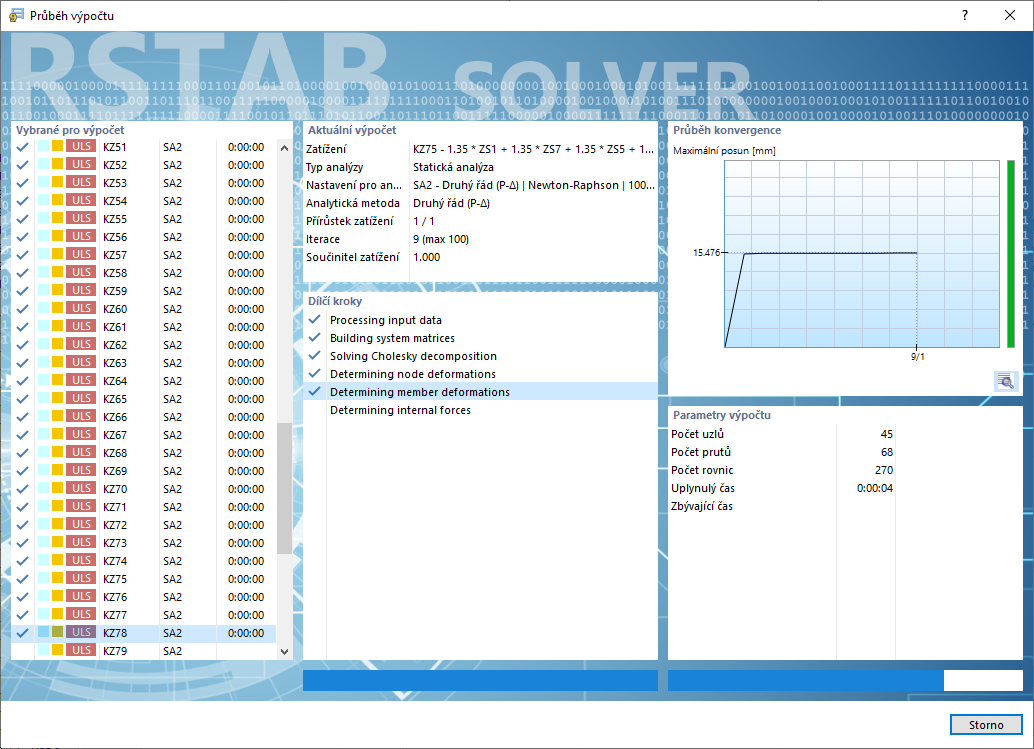Click the load list scrollbar thumb
Viewport: 1034px width, 749px height.
(284, 489)
